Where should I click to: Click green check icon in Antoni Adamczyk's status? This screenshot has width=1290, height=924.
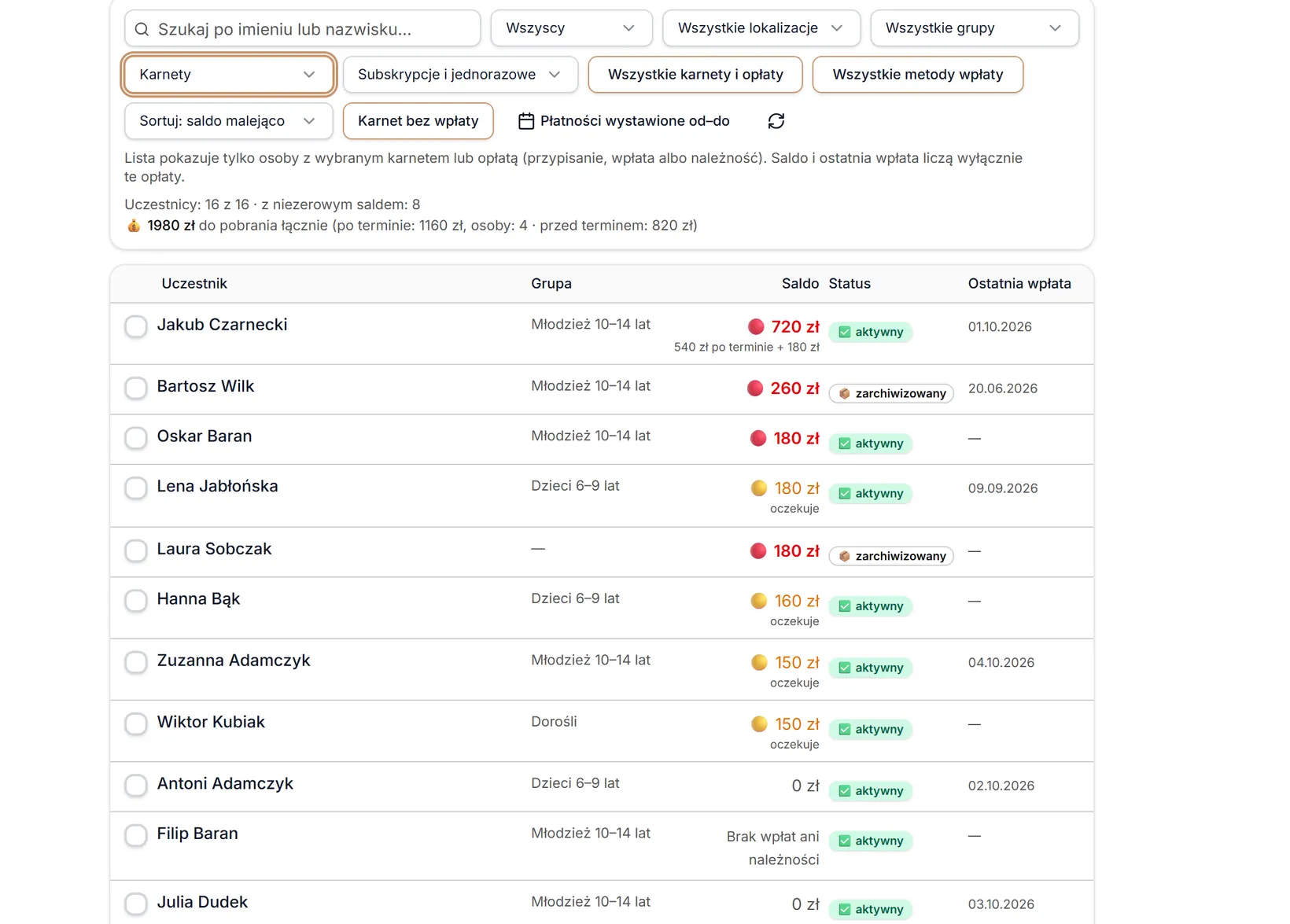pos(844,791)
